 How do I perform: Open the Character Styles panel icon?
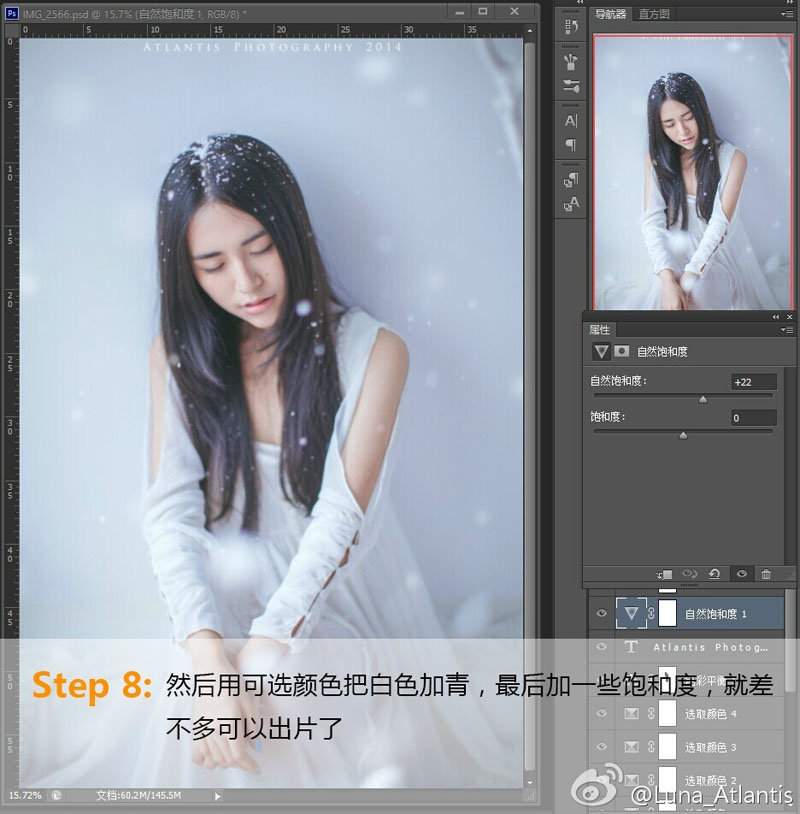(571, 204)
